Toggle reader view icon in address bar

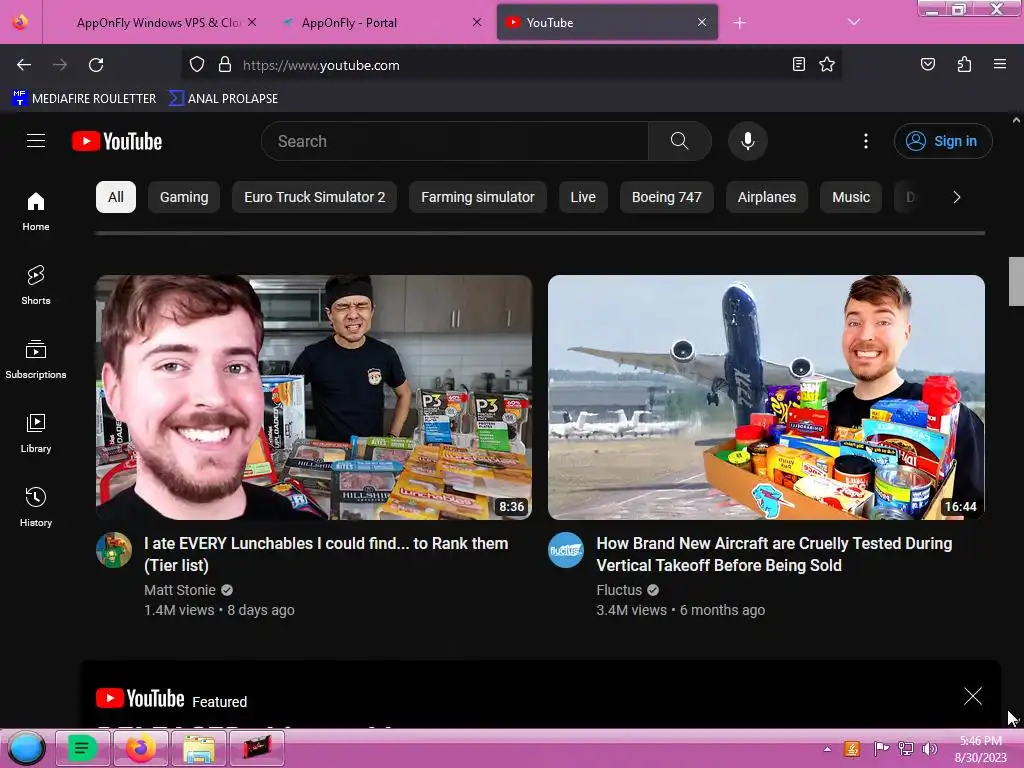pos(798,65)
